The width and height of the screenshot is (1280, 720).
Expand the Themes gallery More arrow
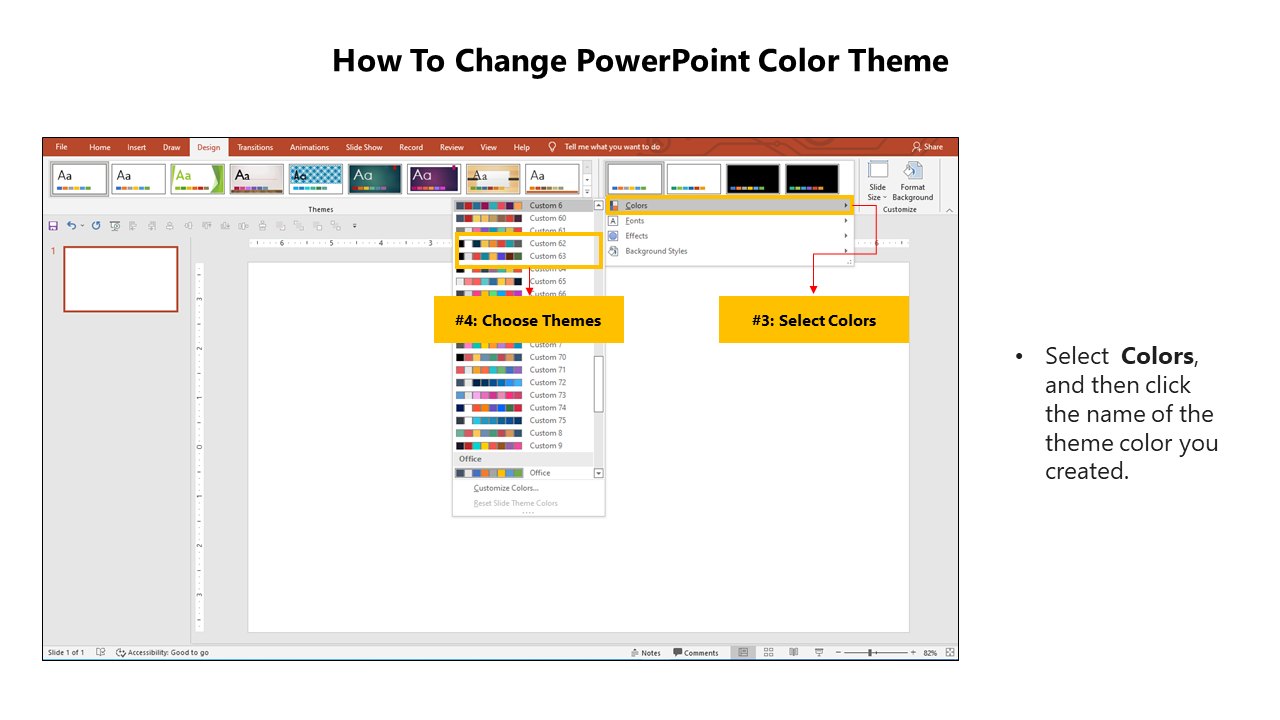pos(587,191)
